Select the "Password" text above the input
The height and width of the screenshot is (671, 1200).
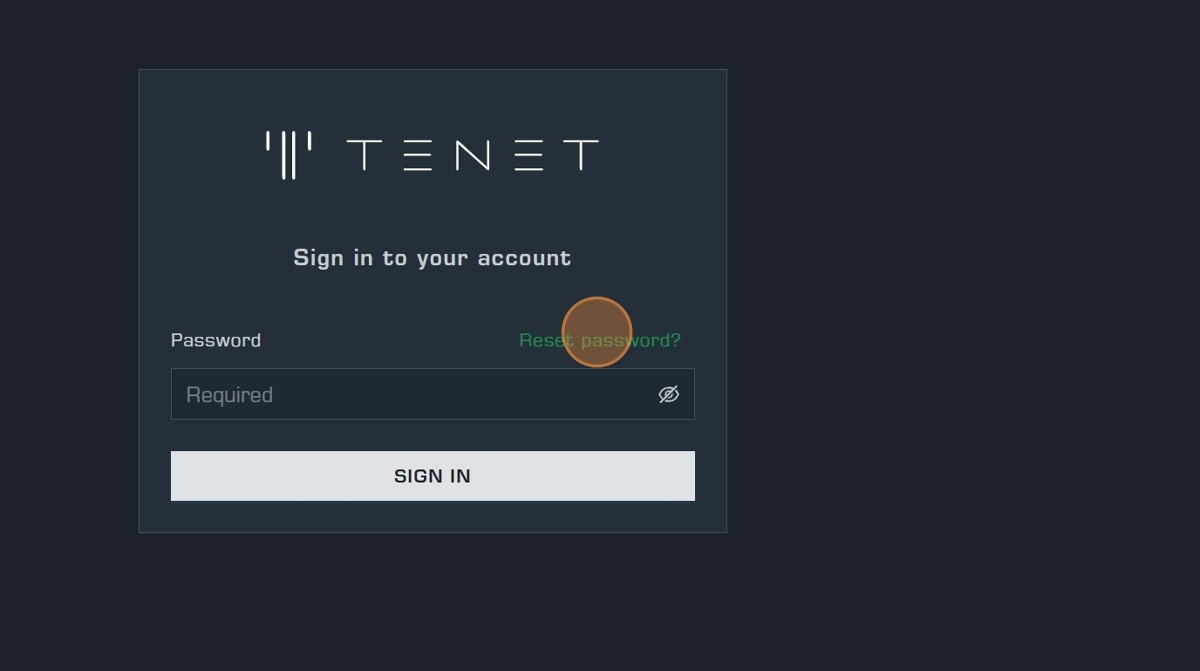tap(216, 340)
